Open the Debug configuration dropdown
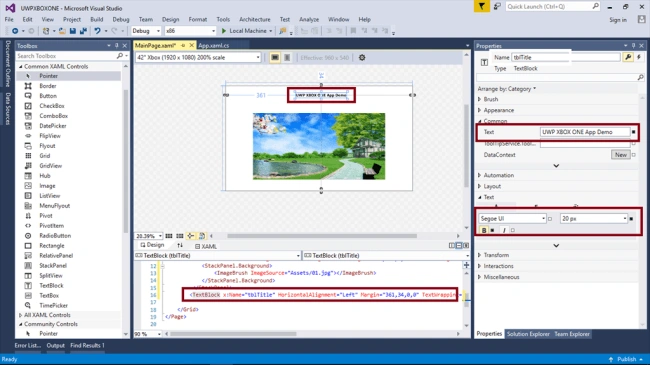This screenshot has height=365, width=650. 146,31
